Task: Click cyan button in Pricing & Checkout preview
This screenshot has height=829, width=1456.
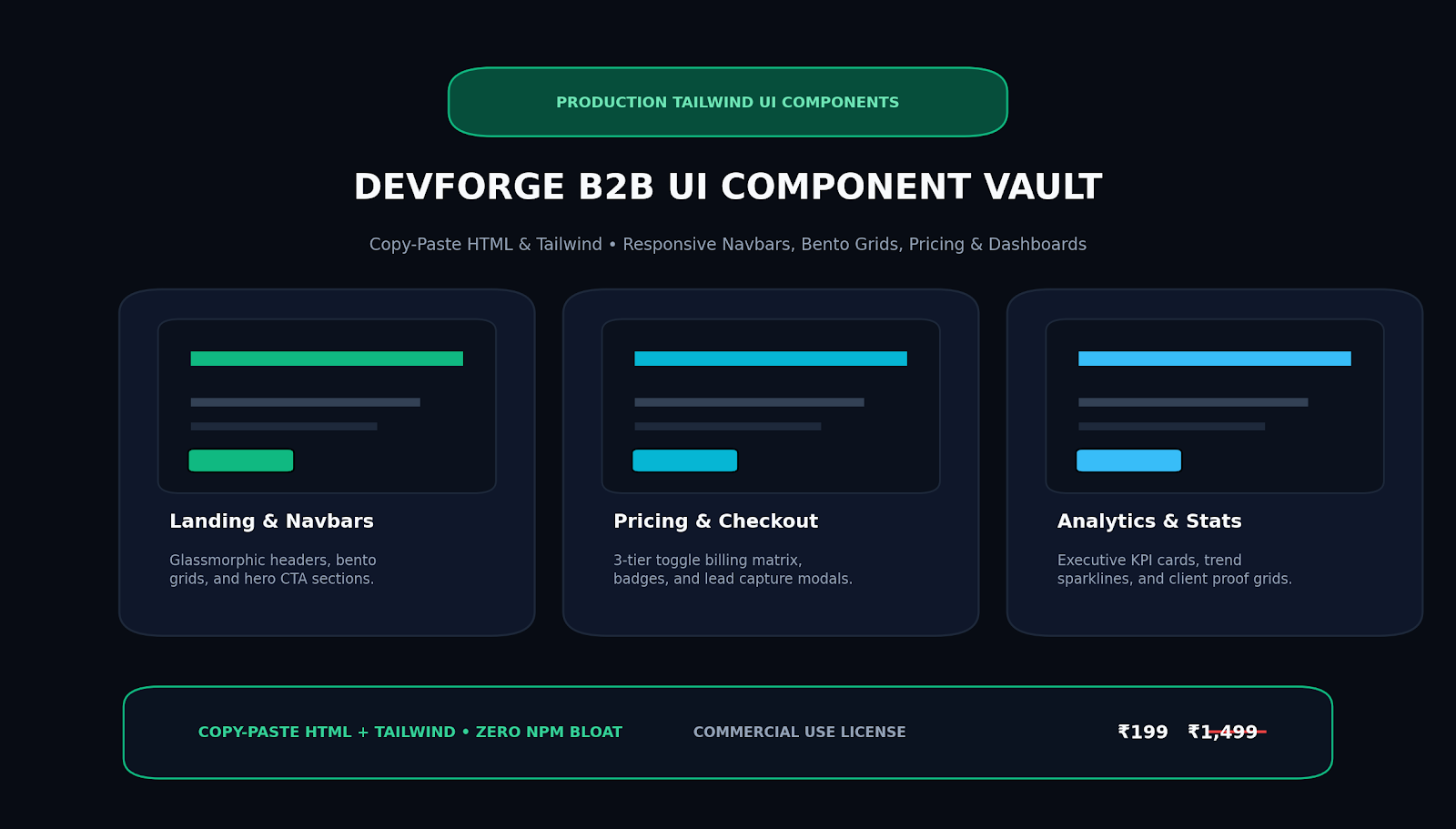Action: (x=685, y=460)
